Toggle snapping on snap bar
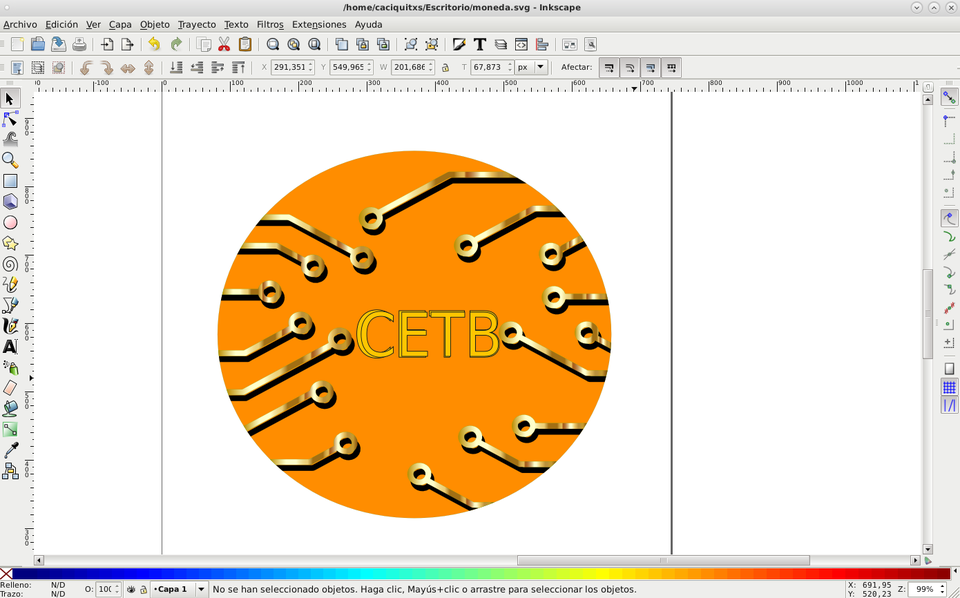Viewport: 960px width, 598px height. tap(949, 98)
